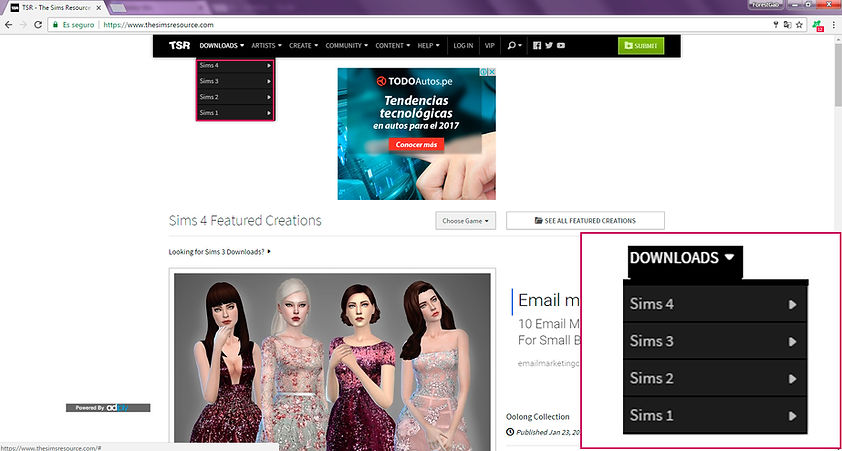Open CONTENT menu in site navigation
This screenshot has height=451, width=842.
coord(393,46)
